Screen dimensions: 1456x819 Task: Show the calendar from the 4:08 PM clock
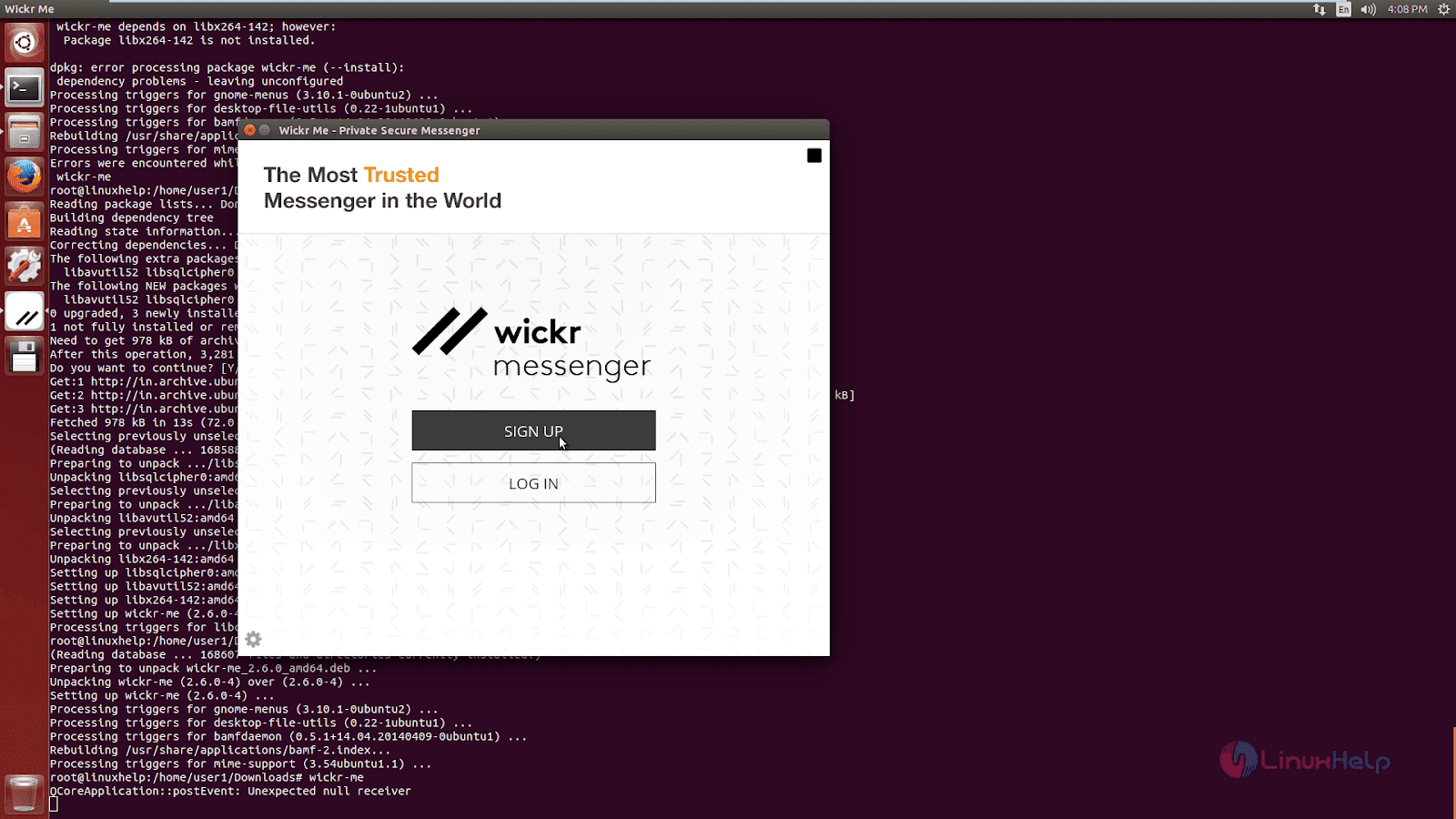1407,9
